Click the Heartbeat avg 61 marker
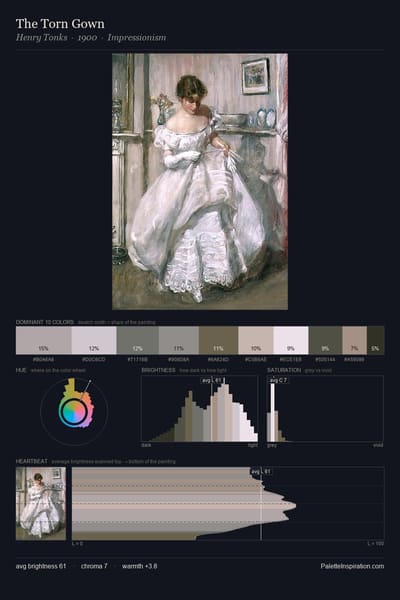Viewport: 400px width, 600px height. pyautogui.click(x=261, y=471)
